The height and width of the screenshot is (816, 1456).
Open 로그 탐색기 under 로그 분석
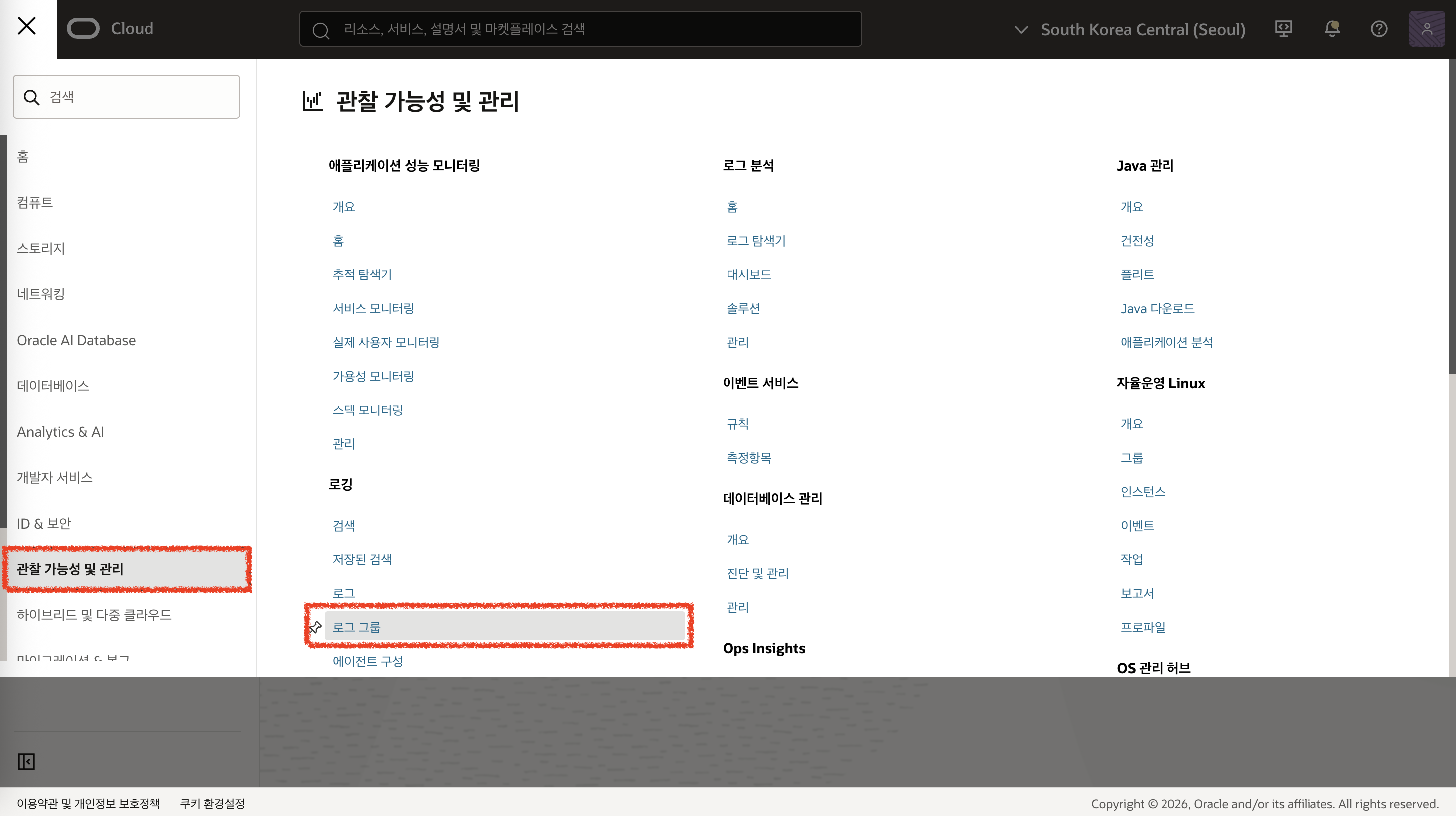click(756, 241)
